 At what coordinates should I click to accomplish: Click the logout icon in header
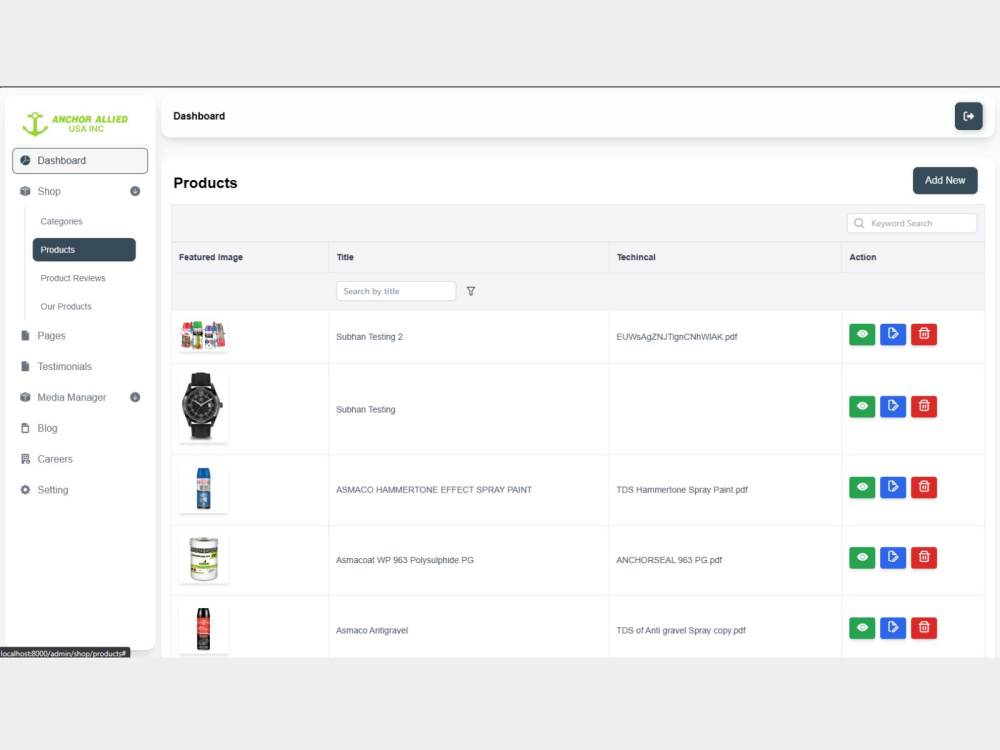click(x=968, y=116)
